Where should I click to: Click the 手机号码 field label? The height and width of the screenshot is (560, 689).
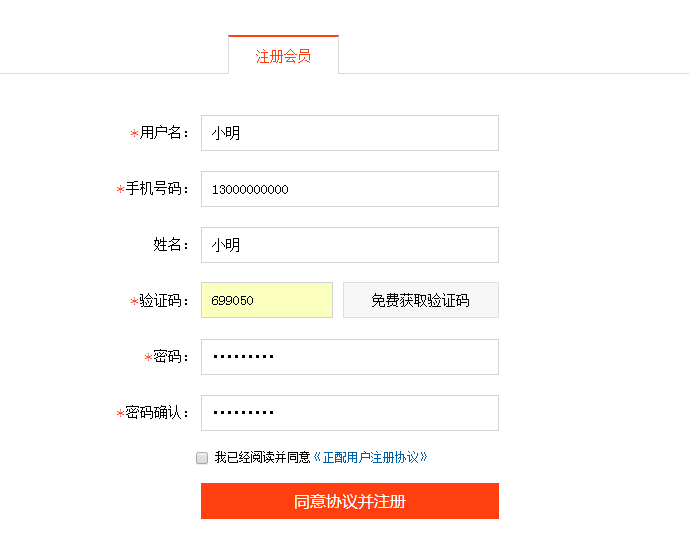[157, 189]
